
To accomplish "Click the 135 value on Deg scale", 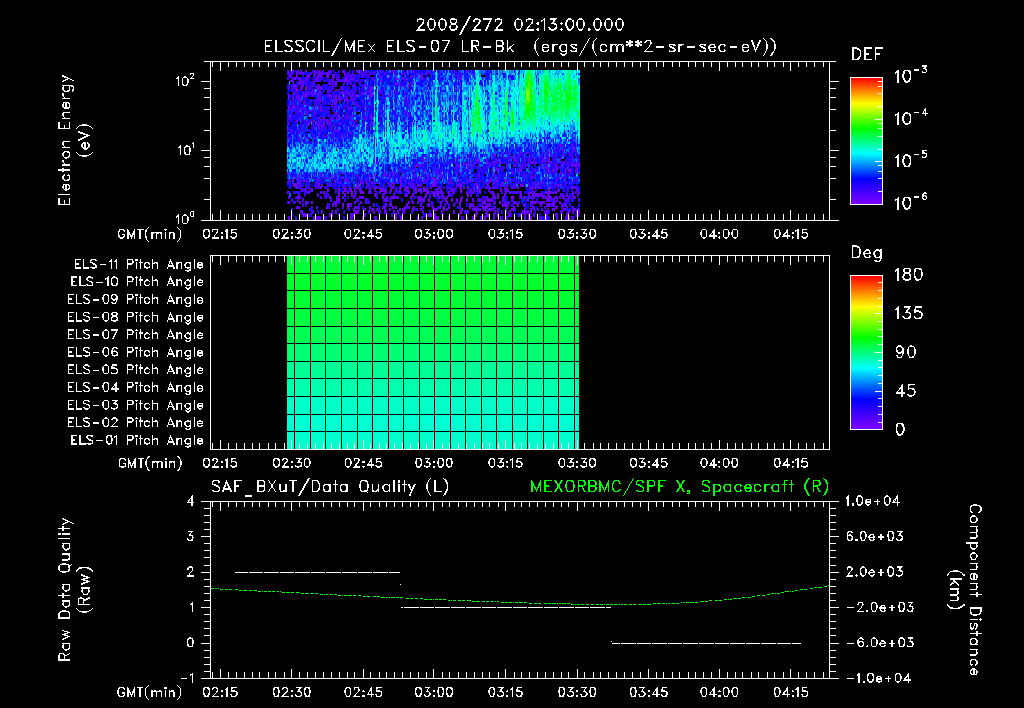I will point(908,313).
